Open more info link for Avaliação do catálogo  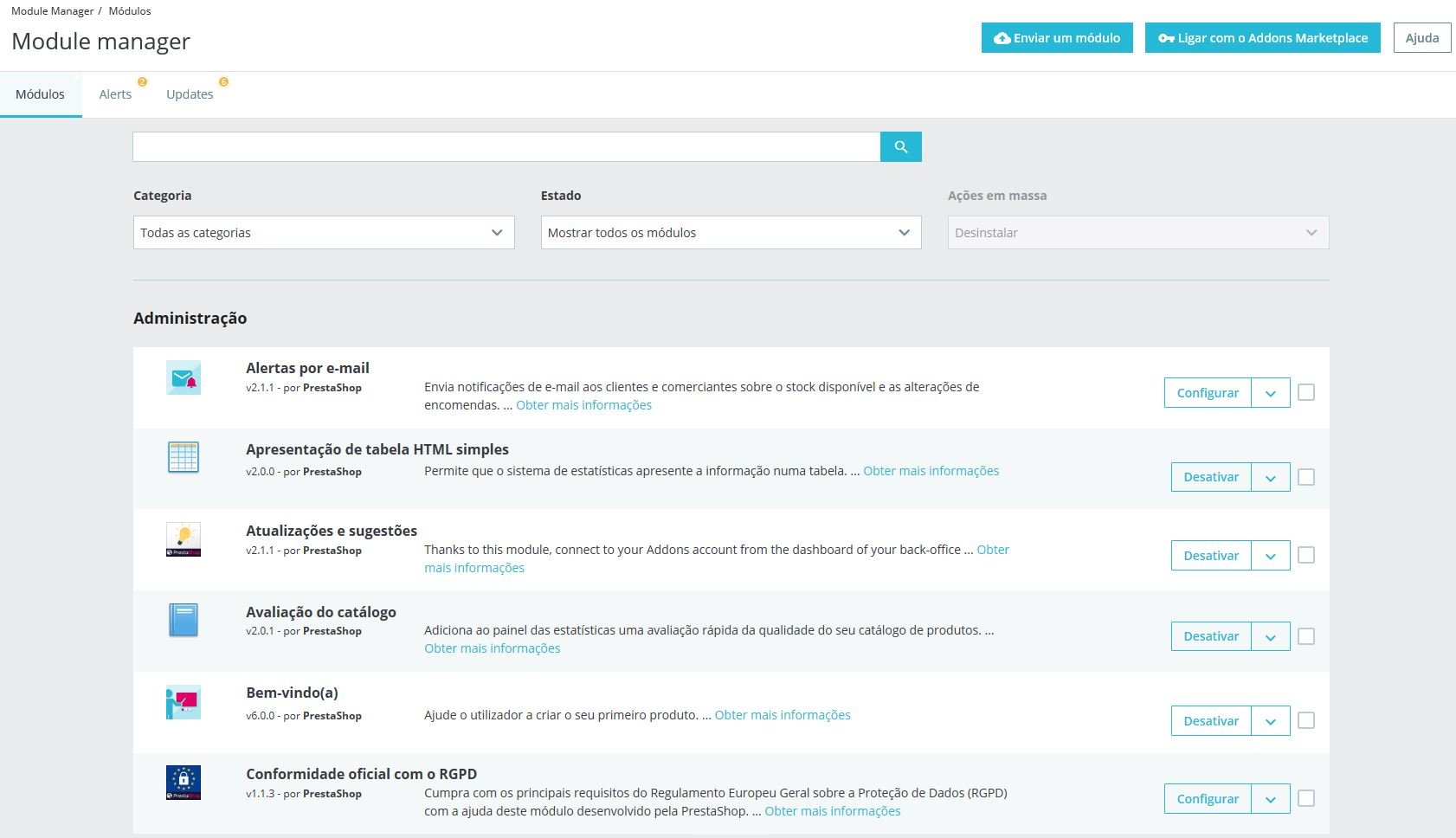point(493,648)
